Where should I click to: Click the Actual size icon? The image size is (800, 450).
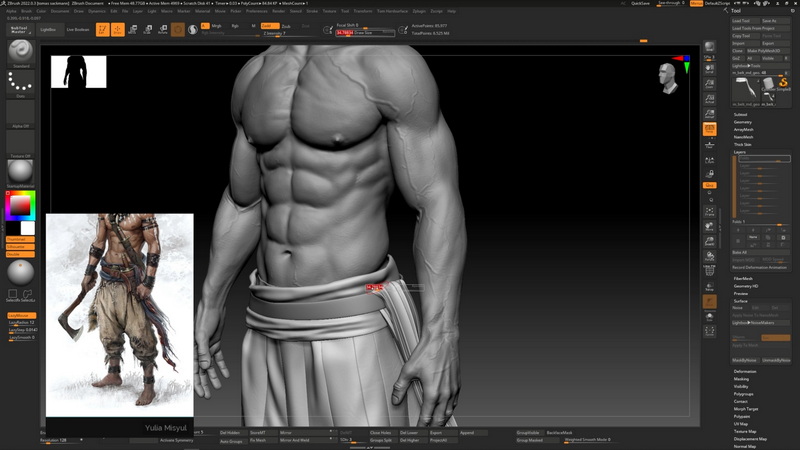709,98
